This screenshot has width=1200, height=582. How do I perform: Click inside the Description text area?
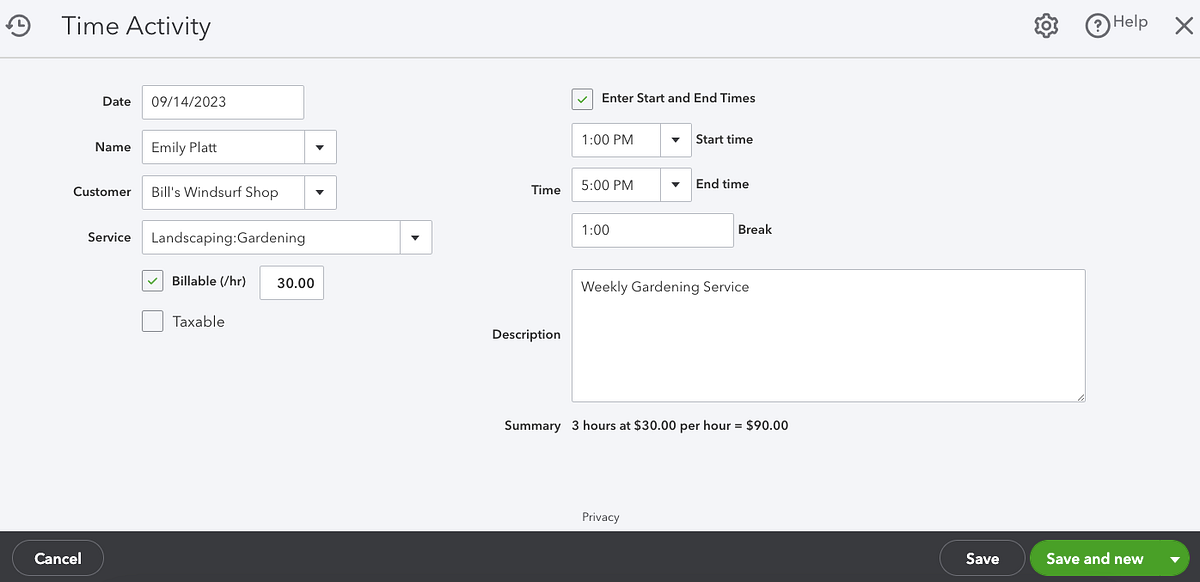point(828,335)
